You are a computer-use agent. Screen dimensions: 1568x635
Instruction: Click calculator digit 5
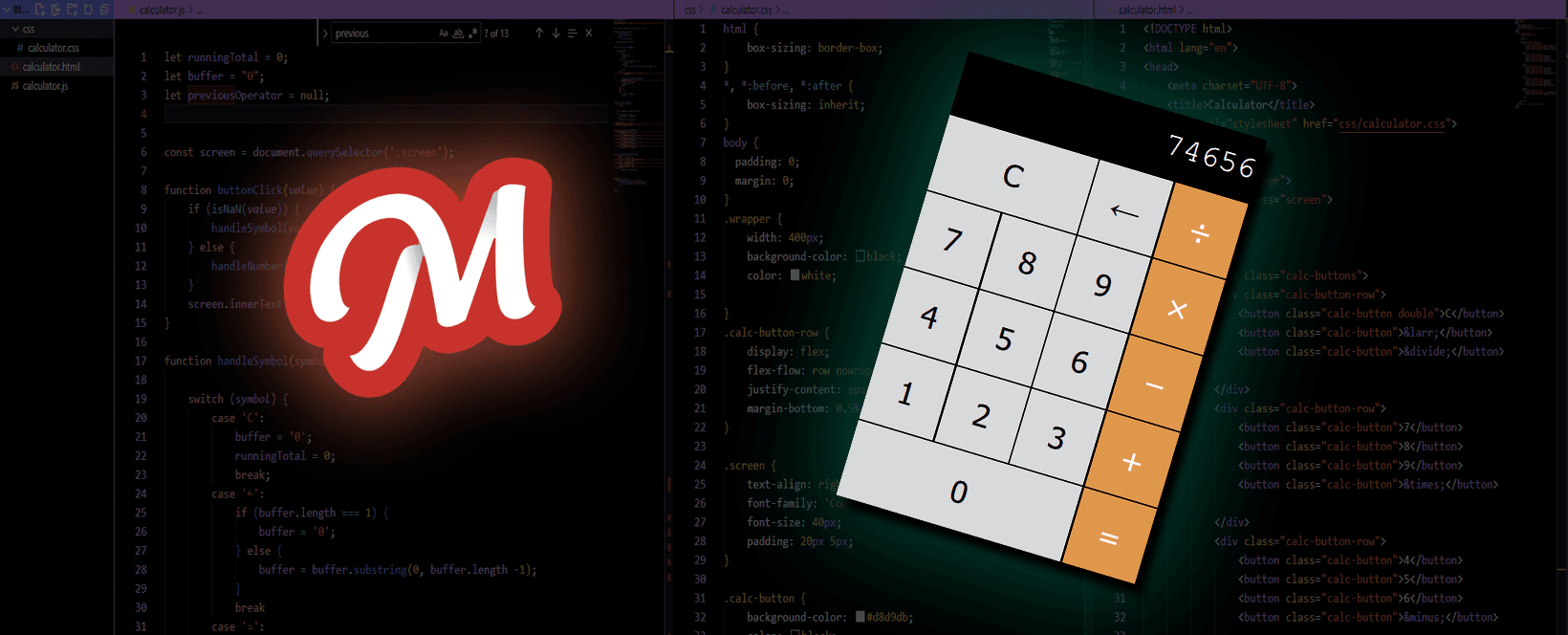coord(1004,339)
